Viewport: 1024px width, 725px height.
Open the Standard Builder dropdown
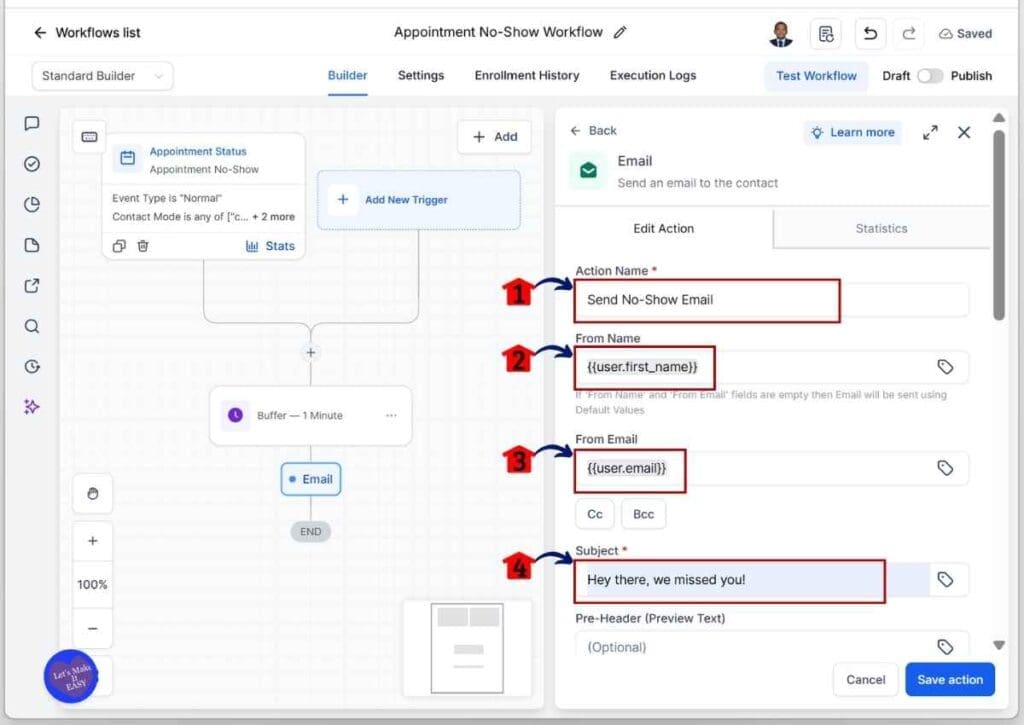click(102, 76)
